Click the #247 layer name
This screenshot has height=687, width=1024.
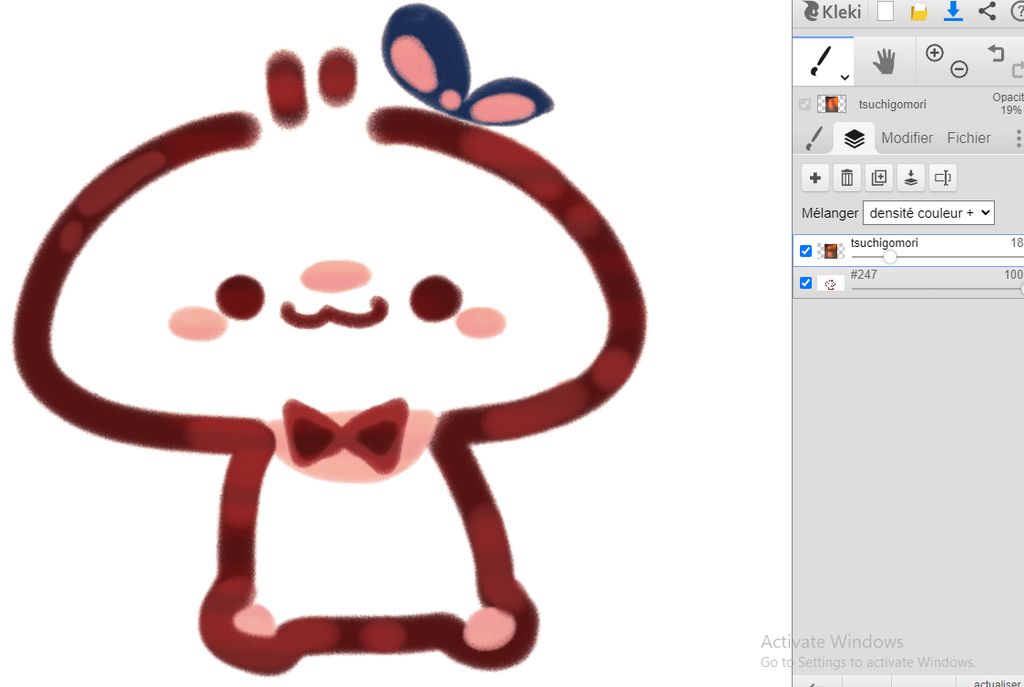click(x=863, y=275)
